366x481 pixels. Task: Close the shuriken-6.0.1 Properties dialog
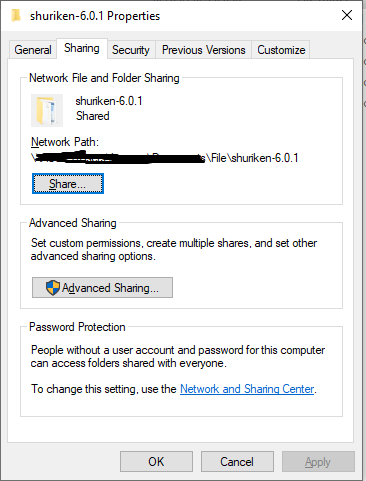[347, 15]
